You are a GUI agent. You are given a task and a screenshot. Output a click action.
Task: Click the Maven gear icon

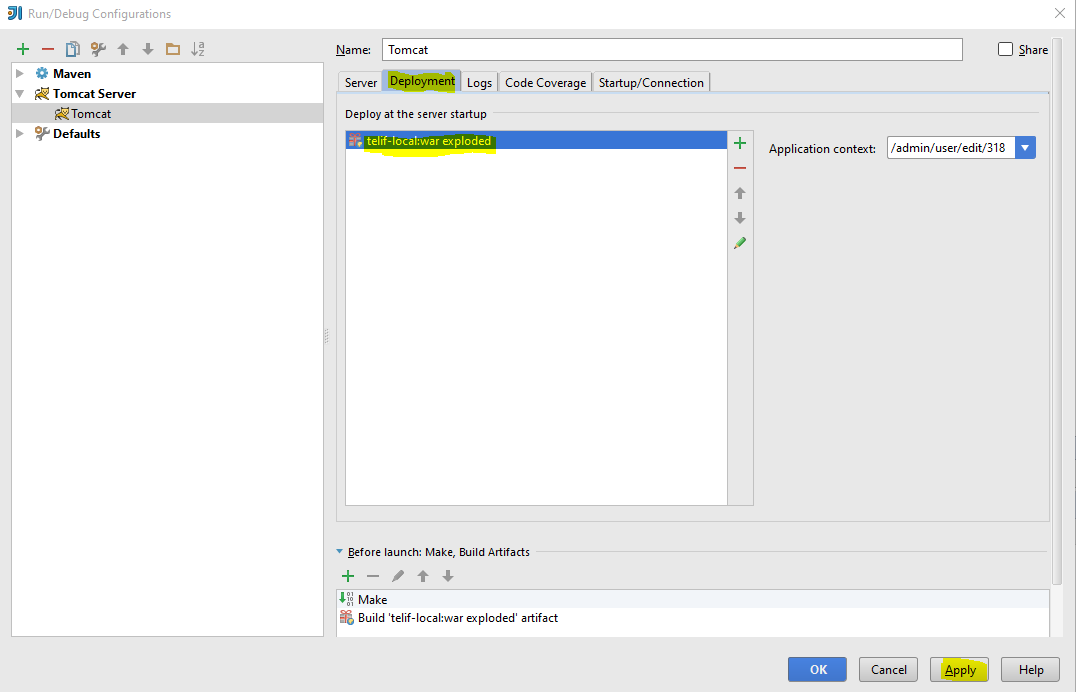(x=42, y=73)
